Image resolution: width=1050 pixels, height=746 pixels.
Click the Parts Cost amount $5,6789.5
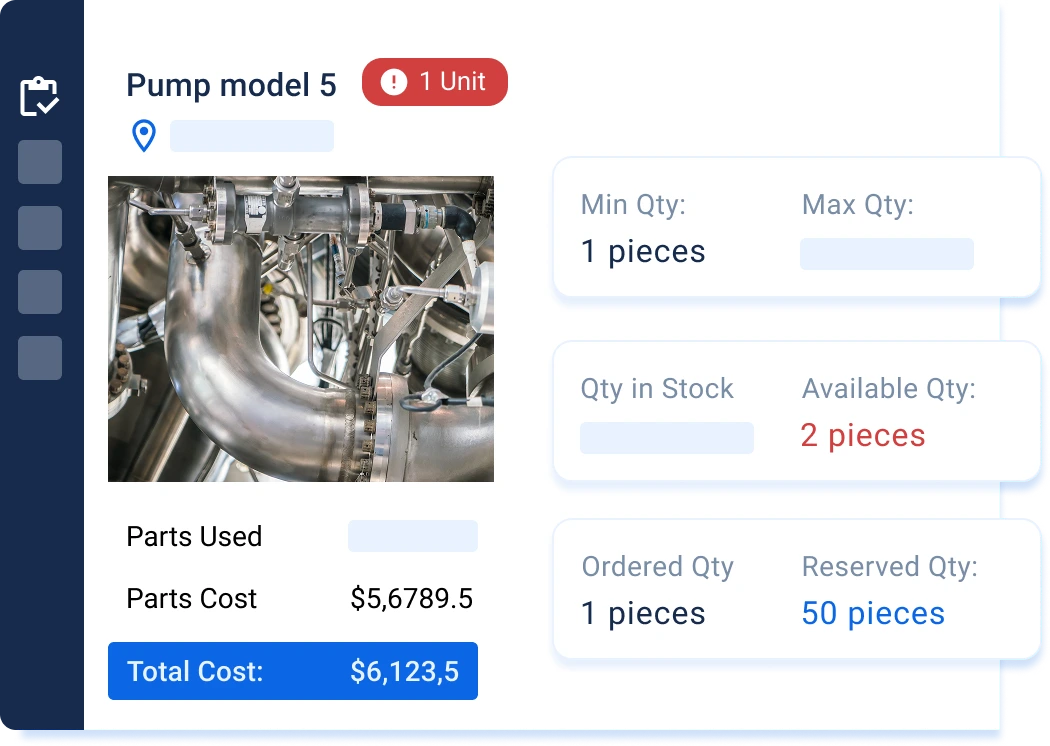tap(412, 599)
